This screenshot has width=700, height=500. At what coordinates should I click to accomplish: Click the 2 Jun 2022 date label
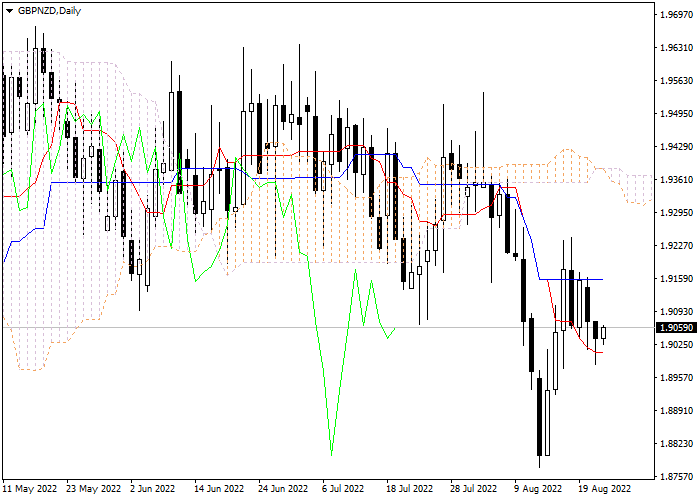153,489
